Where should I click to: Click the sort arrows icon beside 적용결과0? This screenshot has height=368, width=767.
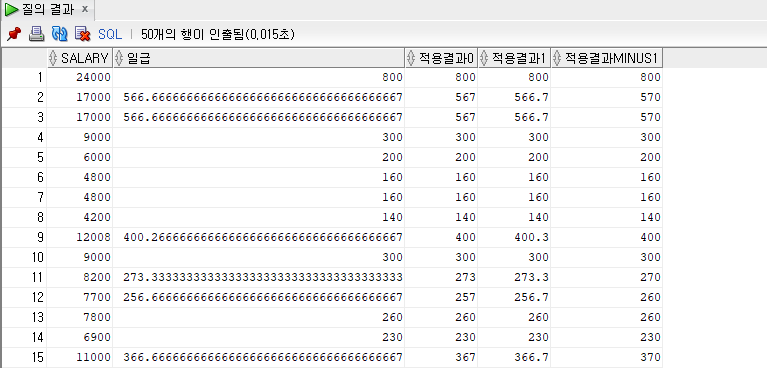412,58
